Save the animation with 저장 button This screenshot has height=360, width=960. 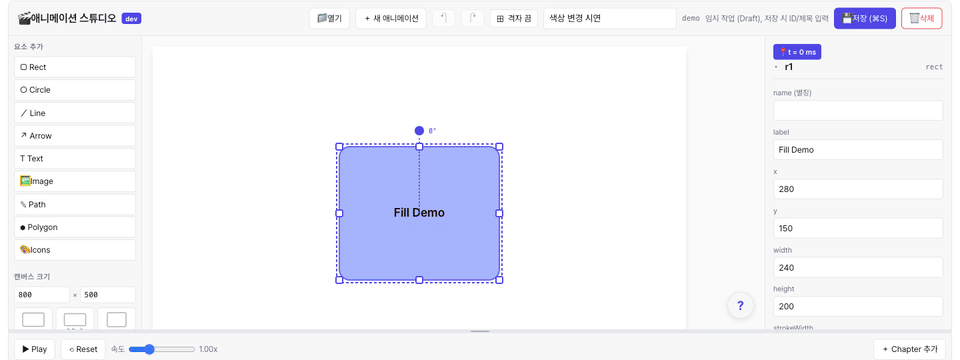tap(864, 18)
